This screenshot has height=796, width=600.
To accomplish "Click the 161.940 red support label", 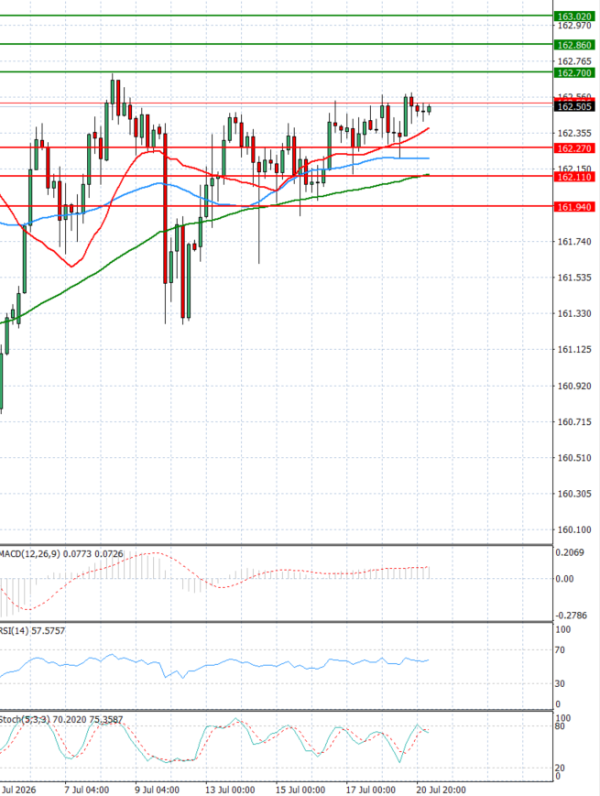I will [x=574, y=207].
